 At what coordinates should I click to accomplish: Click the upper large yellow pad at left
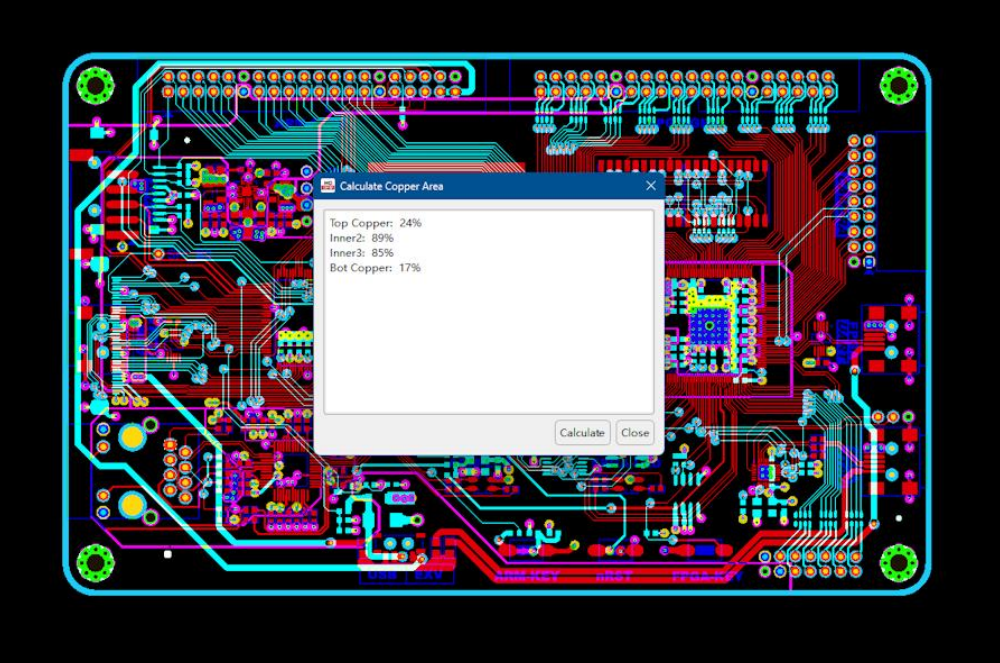tap(131, 437)
